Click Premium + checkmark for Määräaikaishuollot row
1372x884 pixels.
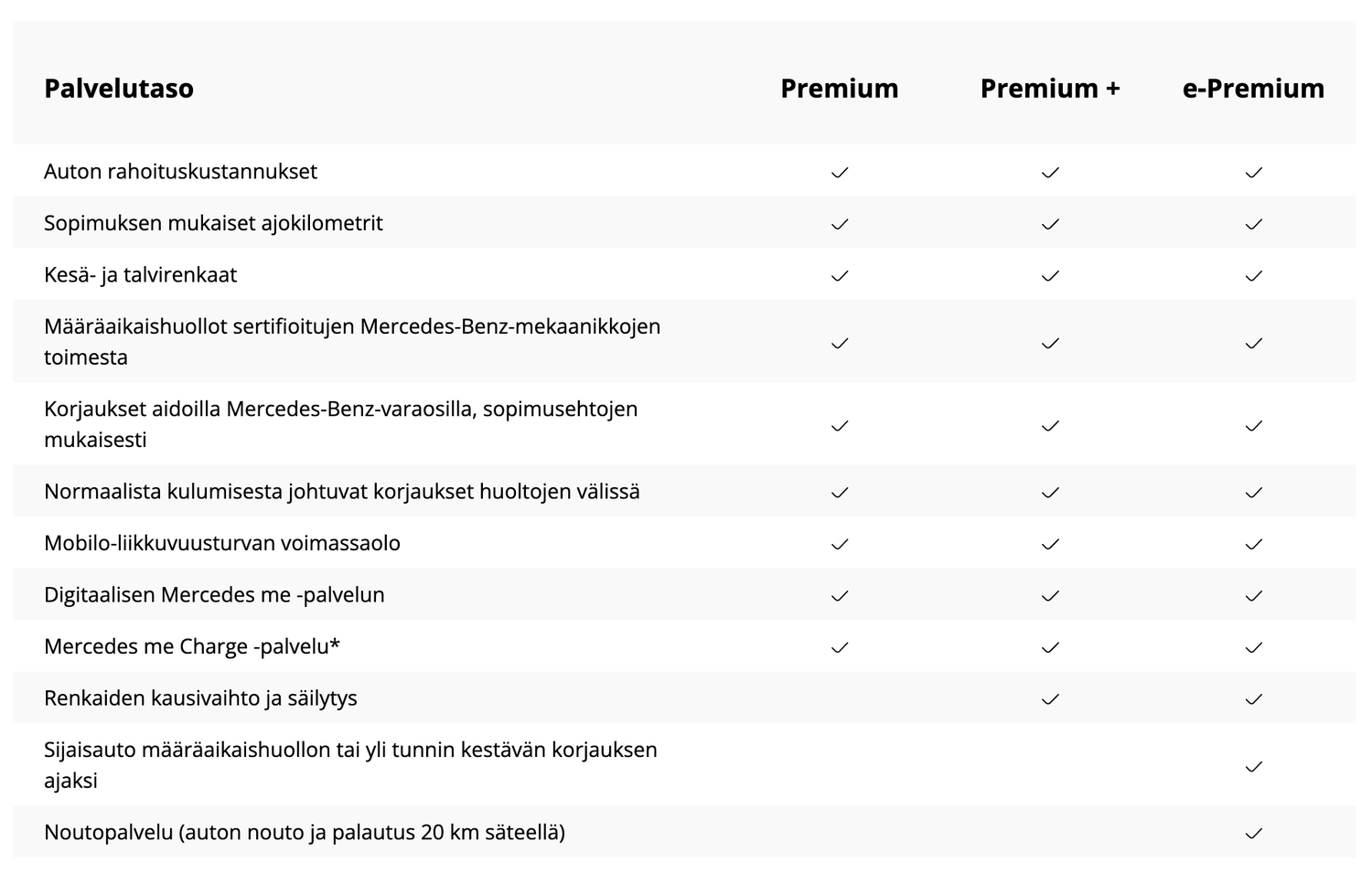pos(1050,343)
